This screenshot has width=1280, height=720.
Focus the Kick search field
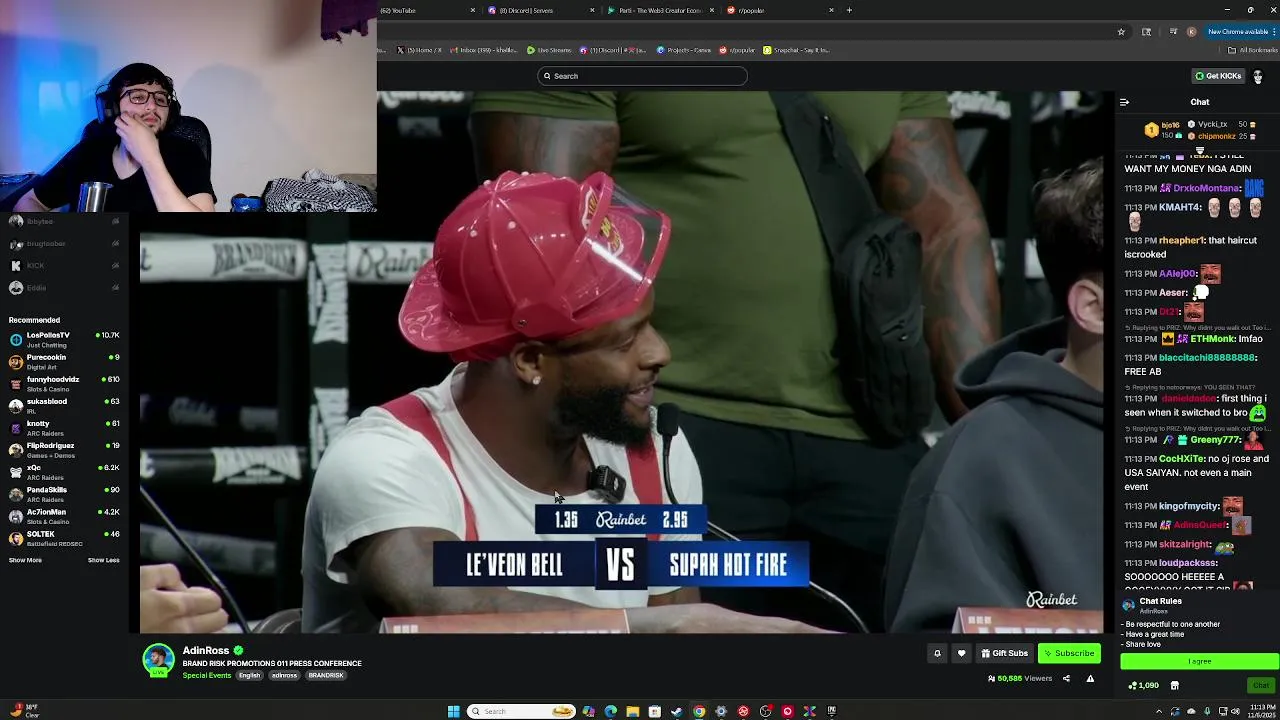coord(642,76)
